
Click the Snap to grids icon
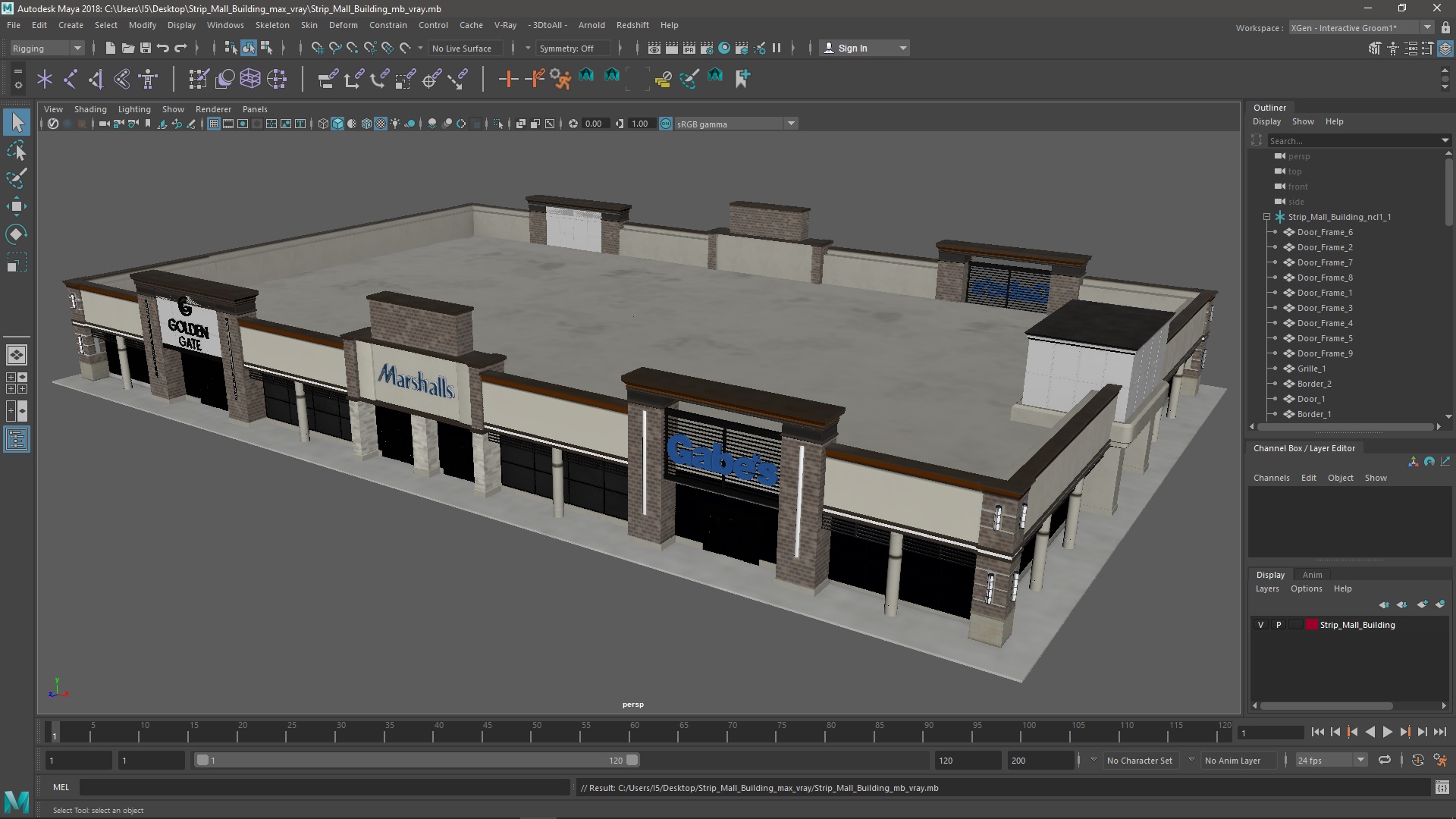click(x=317, y=48)
